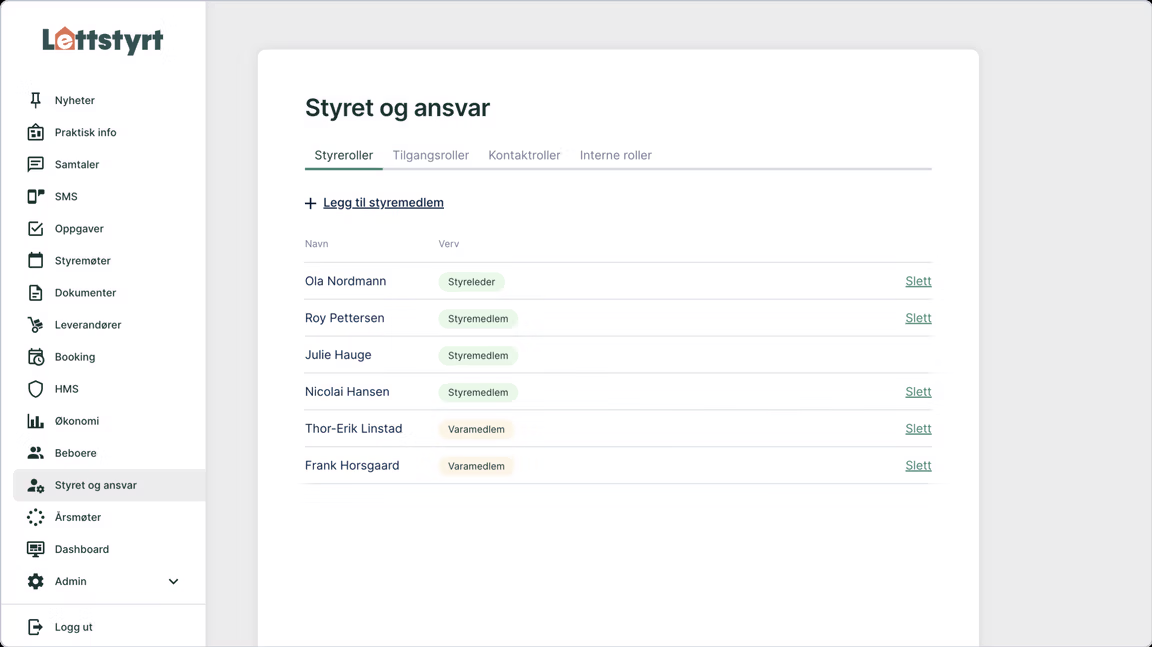
Task: Click the Leverandører supplier icon
Action: [35, 325]
